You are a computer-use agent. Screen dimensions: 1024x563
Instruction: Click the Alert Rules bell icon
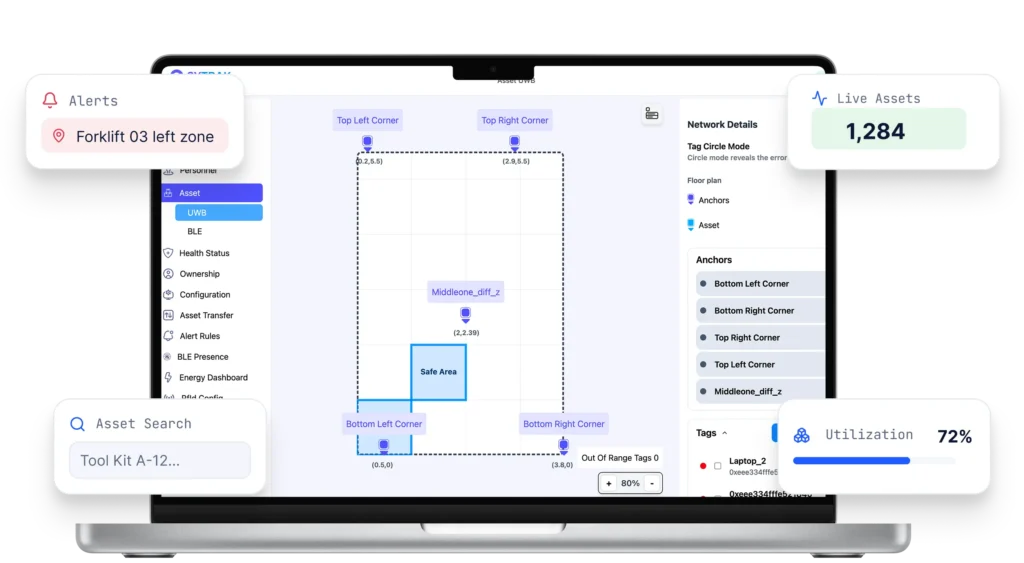coord(168,336)
